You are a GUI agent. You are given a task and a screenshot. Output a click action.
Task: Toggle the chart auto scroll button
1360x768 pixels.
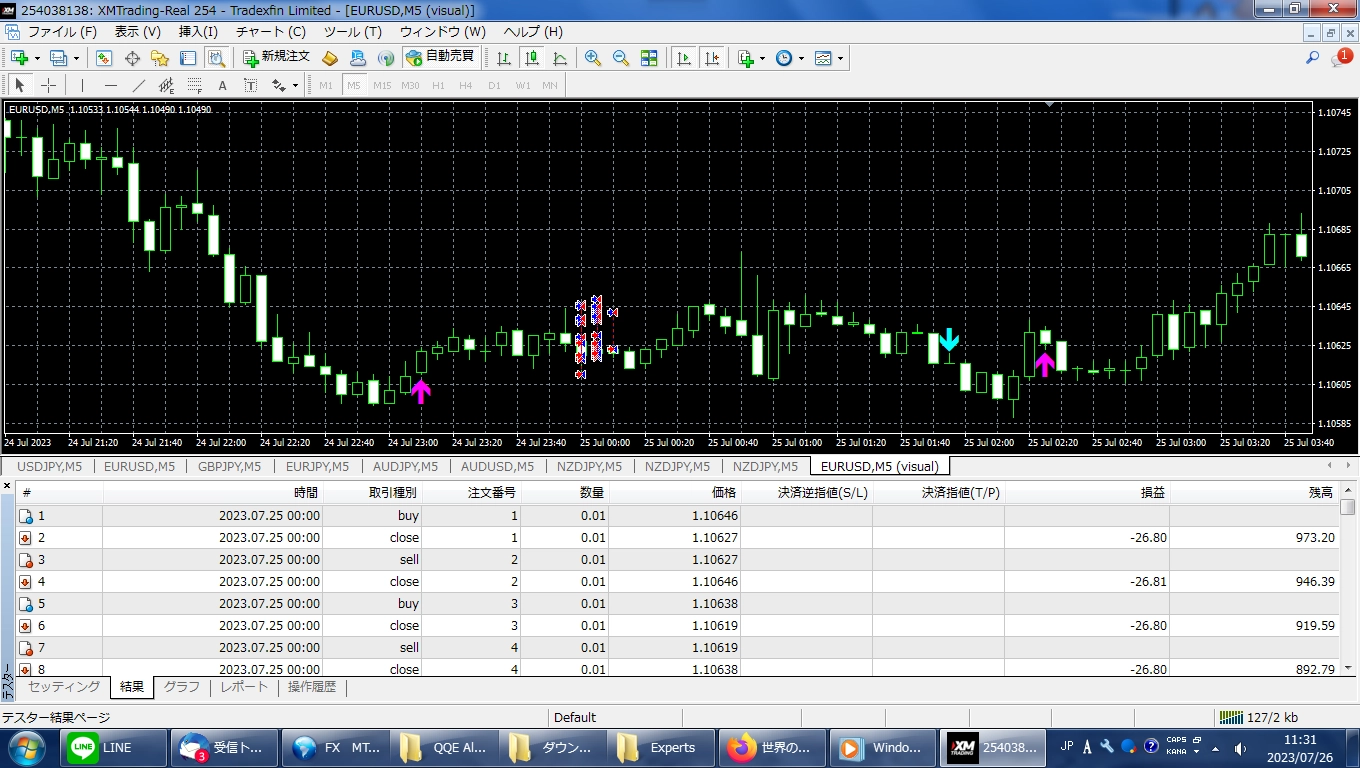pos(684,58)
